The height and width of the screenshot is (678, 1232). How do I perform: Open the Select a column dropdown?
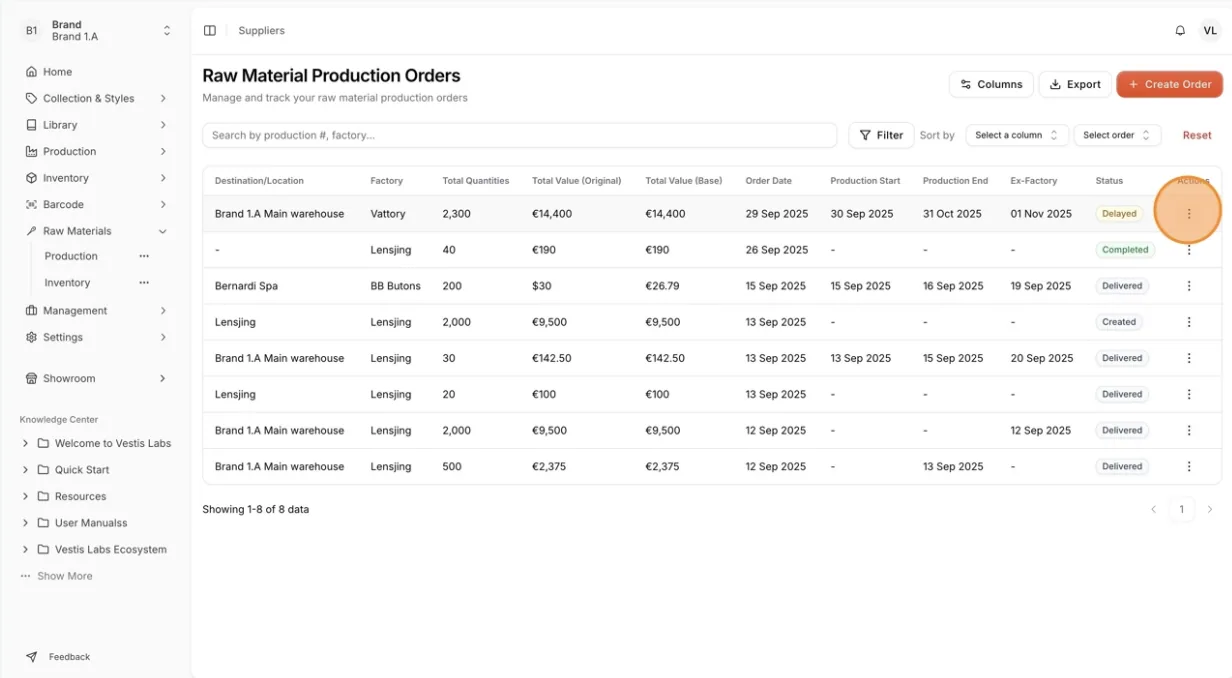point(1017,135)
